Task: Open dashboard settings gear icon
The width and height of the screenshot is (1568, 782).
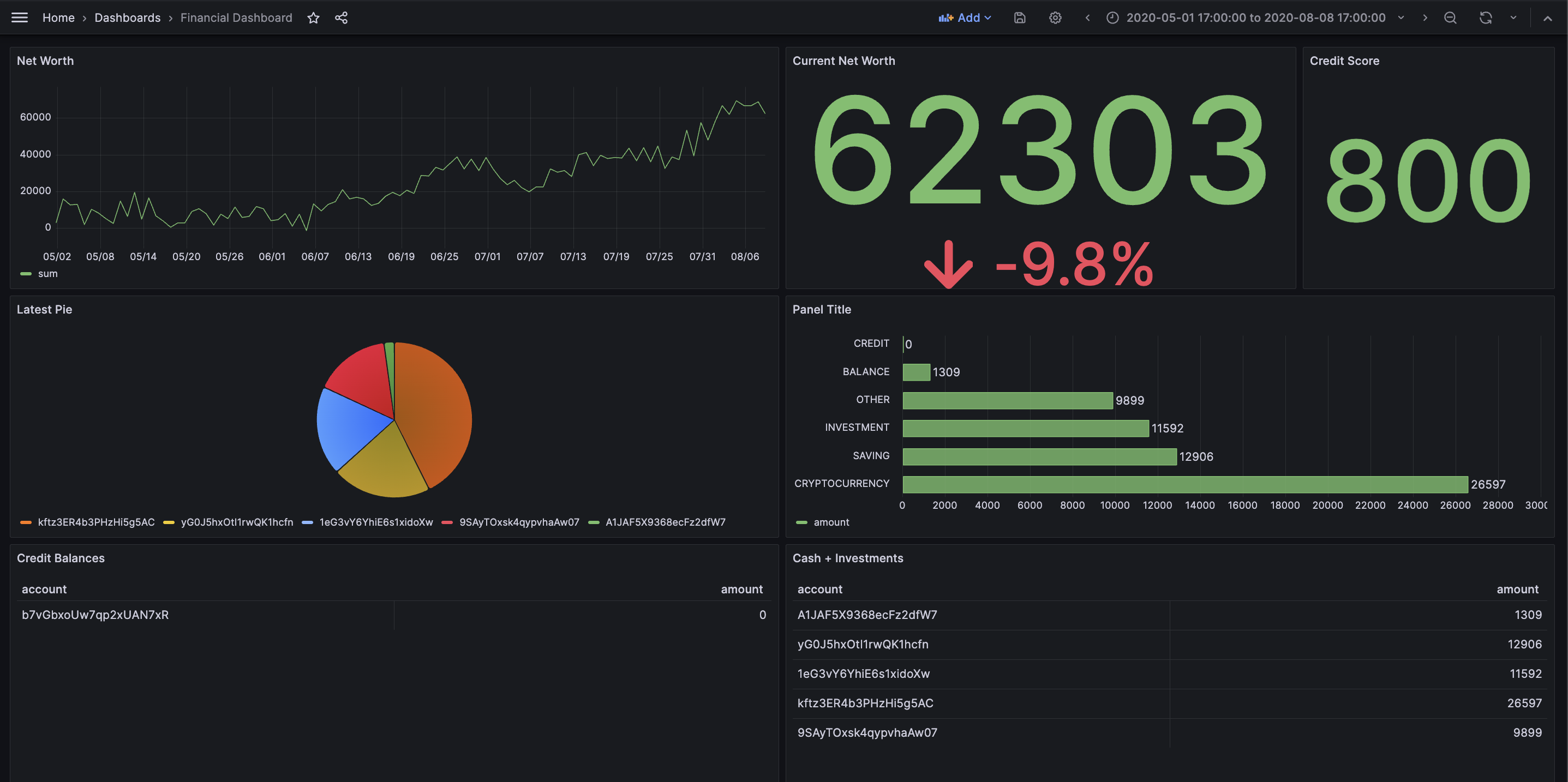Action: click(x=1055, y=17)
